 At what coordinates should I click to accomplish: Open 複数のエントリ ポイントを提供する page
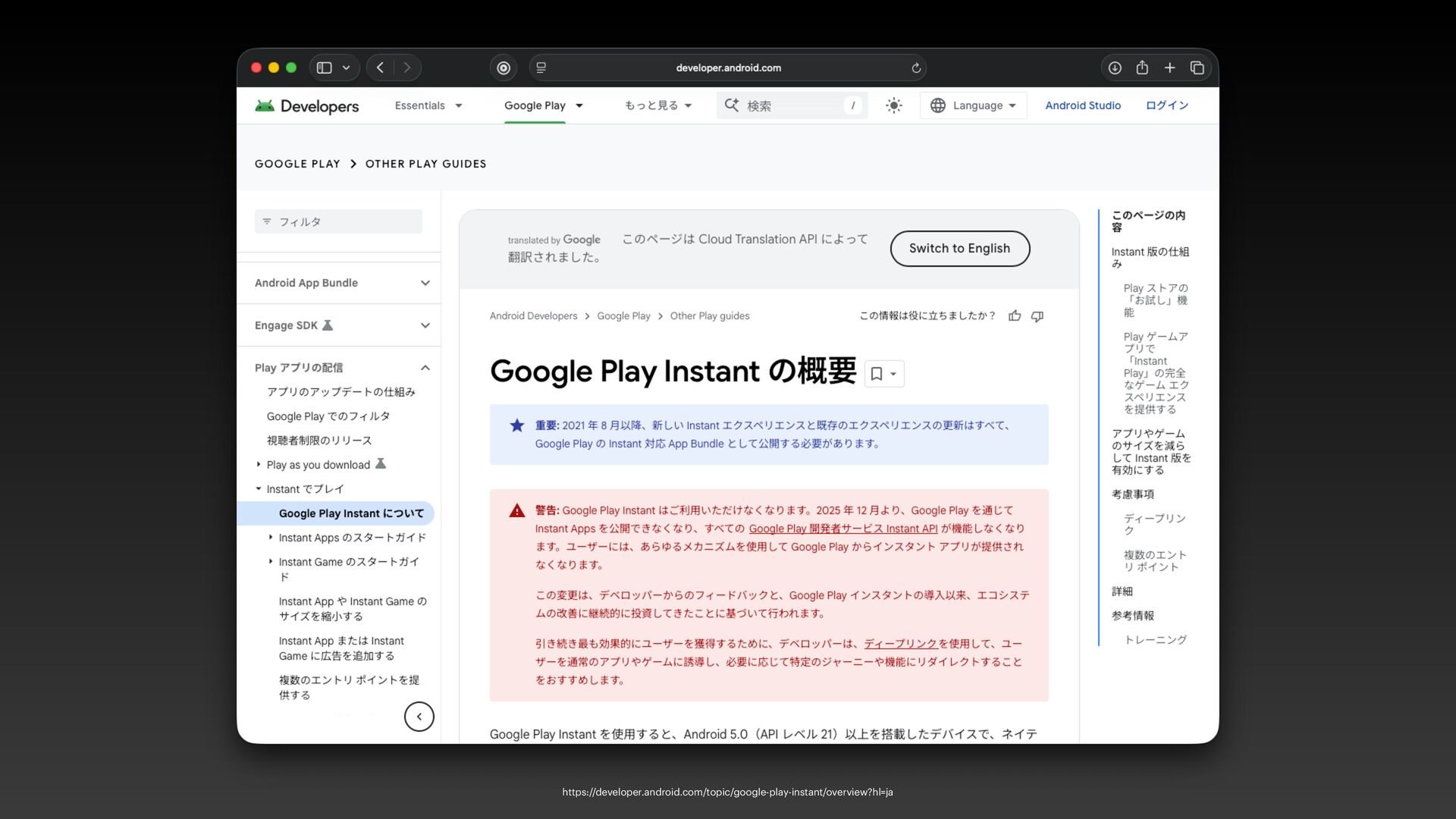click(x=349, y=688)
